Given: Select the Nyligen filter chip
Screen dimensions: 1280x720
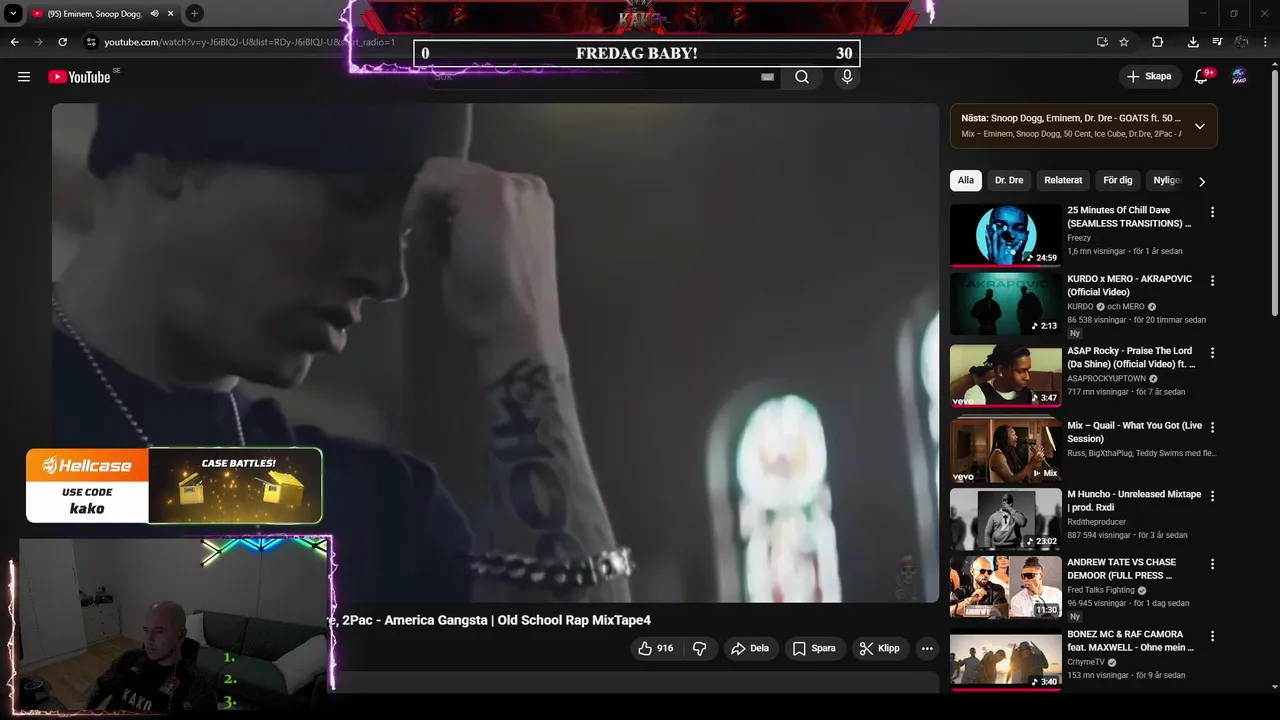Looking at the screenshot, I should tap(1166, 180).
